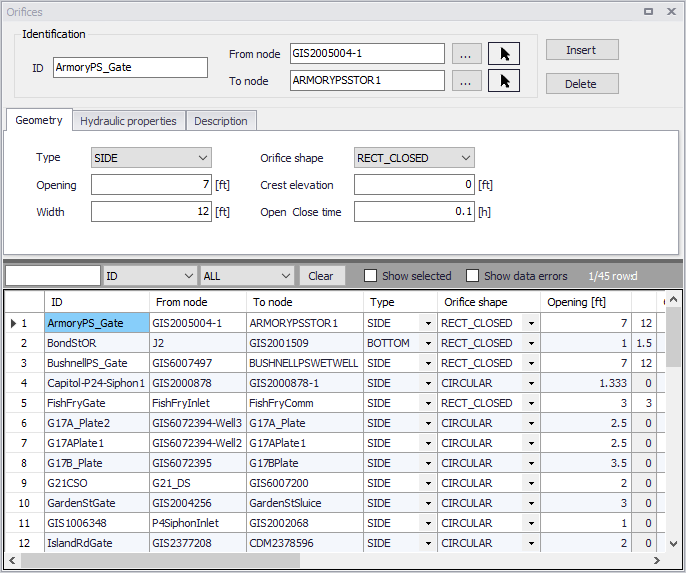This screenshot has width=686, height=573.
Task: Click the To node input field
Action: 367,80
